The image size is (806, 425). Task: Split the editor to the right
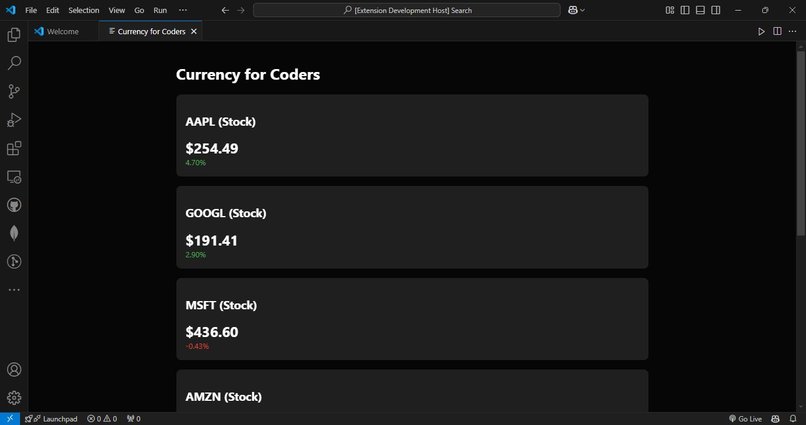tap(777, 31)
